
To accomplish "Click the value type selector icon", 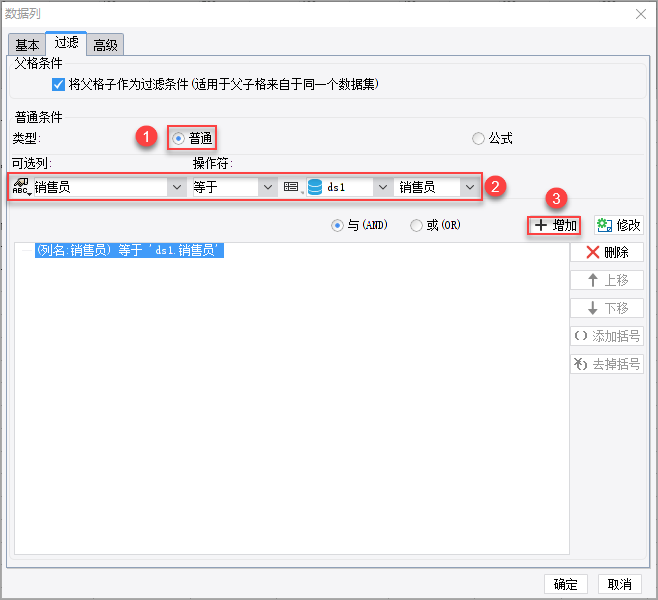I will tap(292, 187).
